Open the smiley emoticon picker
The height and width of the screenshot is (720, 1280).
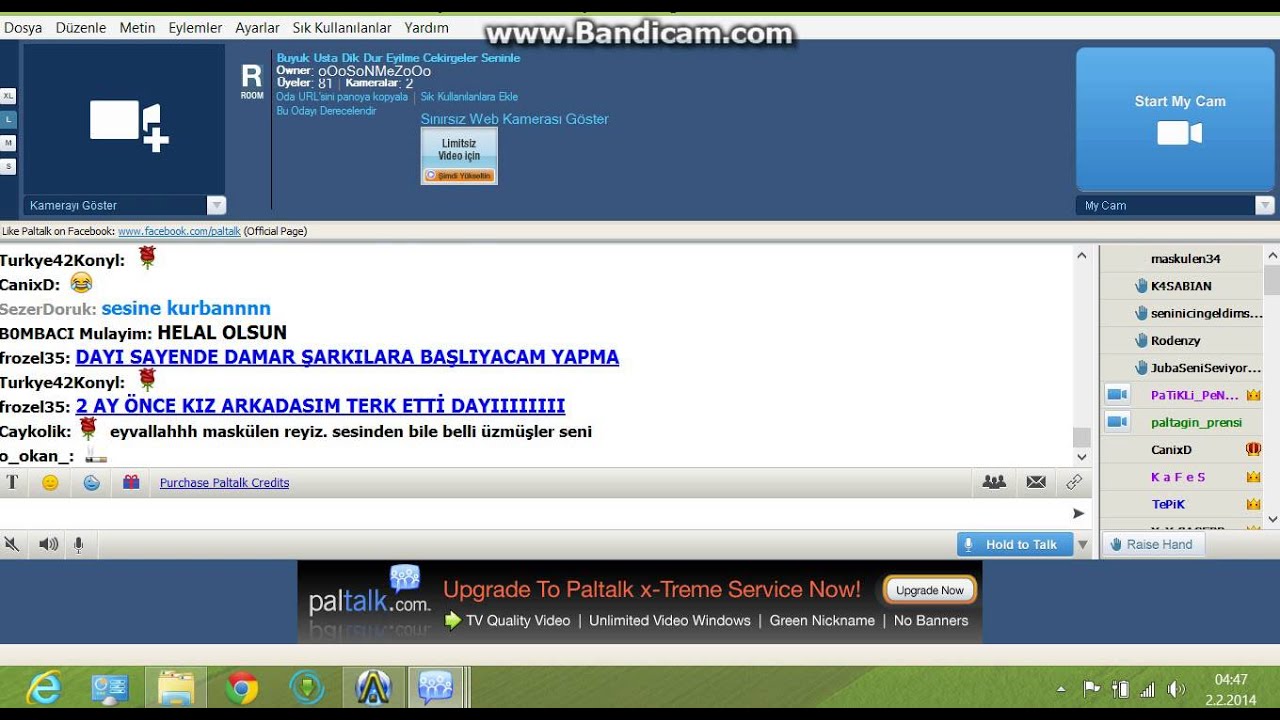click(x=50, y=482)
